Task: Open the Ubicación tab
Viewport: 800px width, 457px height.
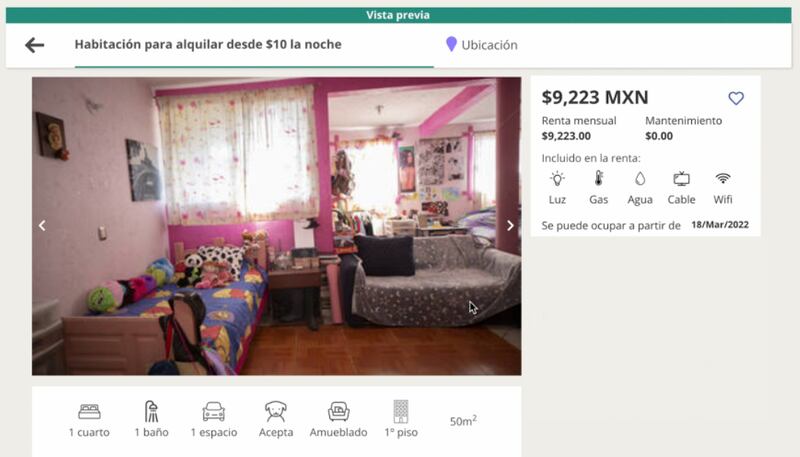Action: click(x=482, y=45)
